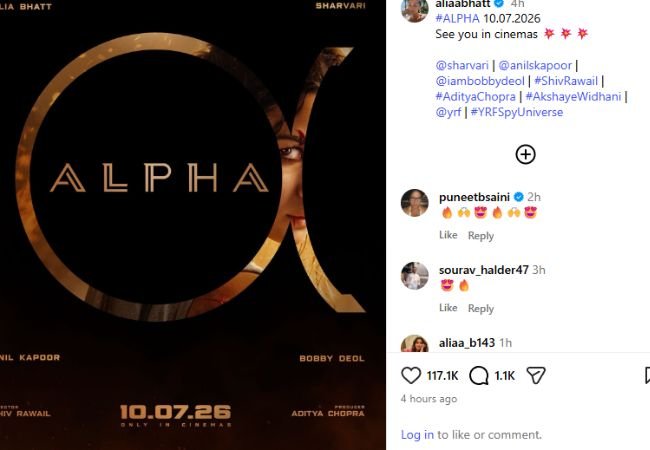650x450 pixels.
Task: Click Like under puneetbsaini's comment
Action: coord(448,235)
